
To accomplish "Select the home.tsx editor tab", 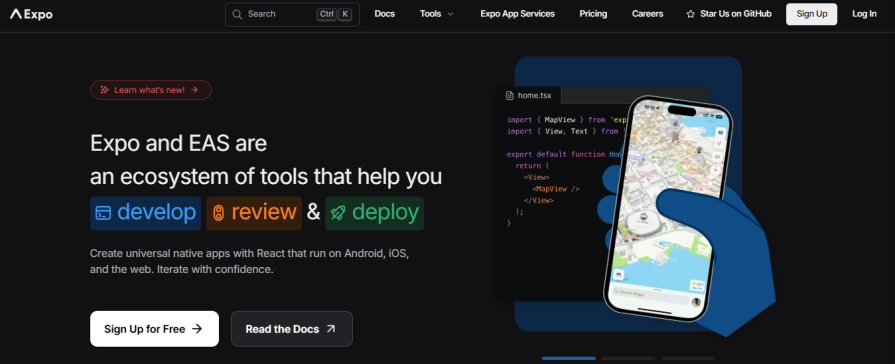I will (529, 95).
